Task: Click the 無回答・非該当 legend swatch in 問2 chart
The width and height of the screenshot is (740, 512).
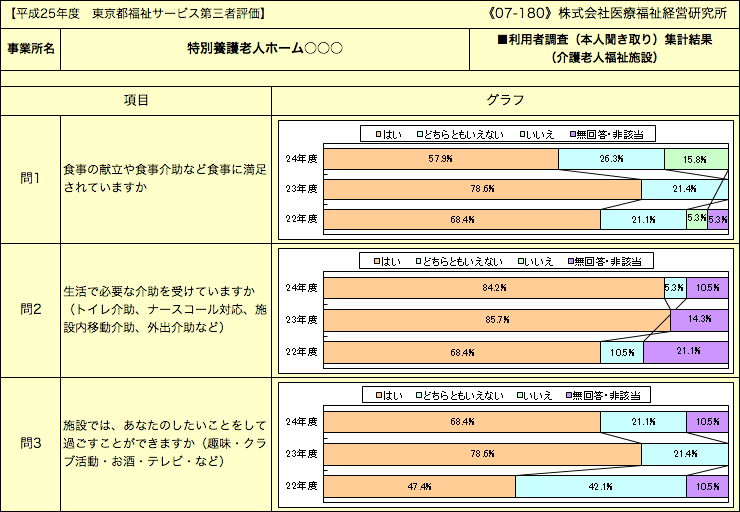Action: tap(572, 261)
